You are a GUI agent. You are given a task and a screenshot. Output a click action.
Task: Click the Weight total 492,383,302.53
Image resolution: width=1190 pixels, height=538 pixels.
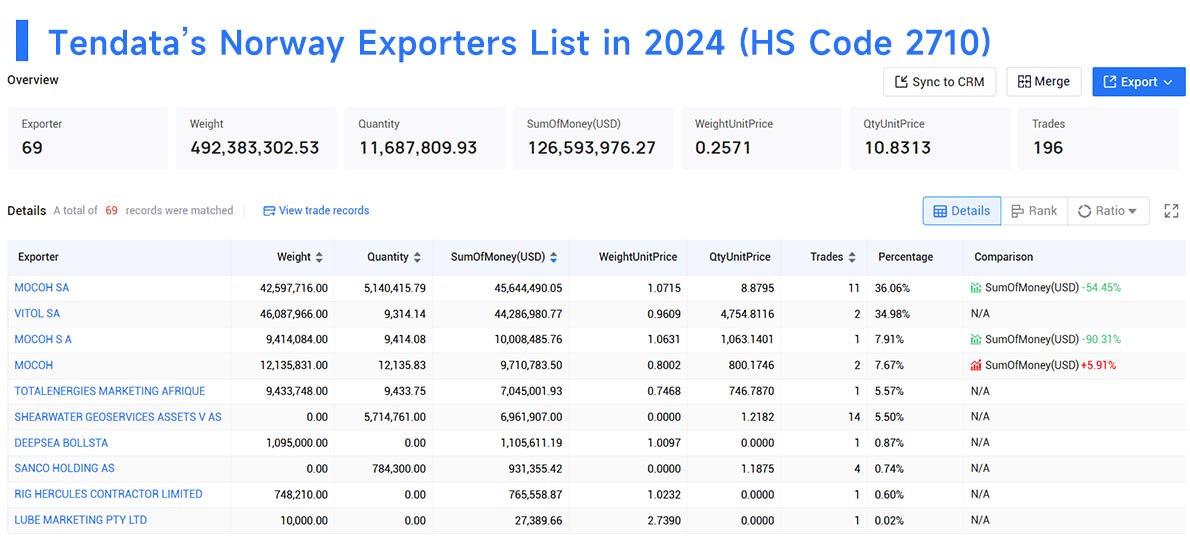coord(255,148)
